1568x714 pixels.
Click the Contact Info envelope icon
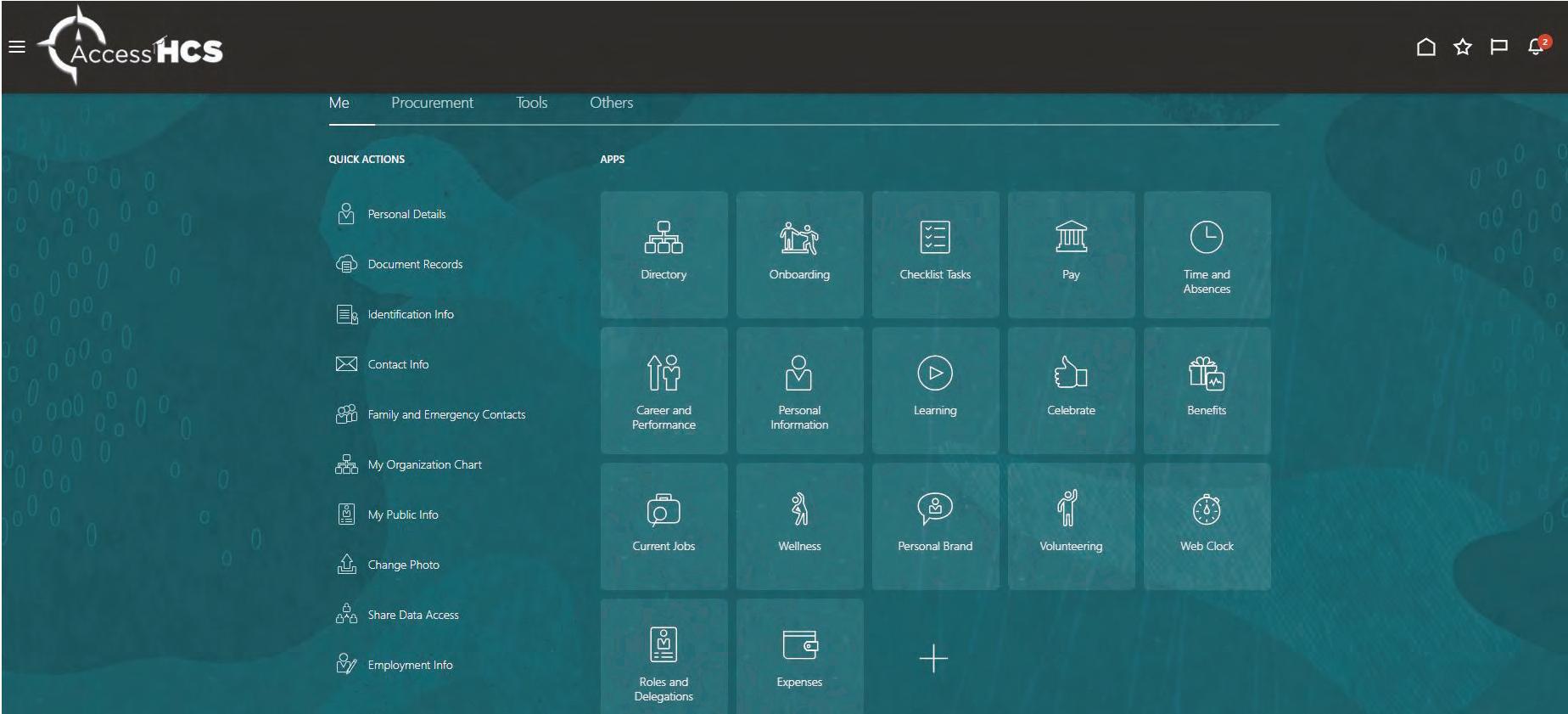pos(346,364)
